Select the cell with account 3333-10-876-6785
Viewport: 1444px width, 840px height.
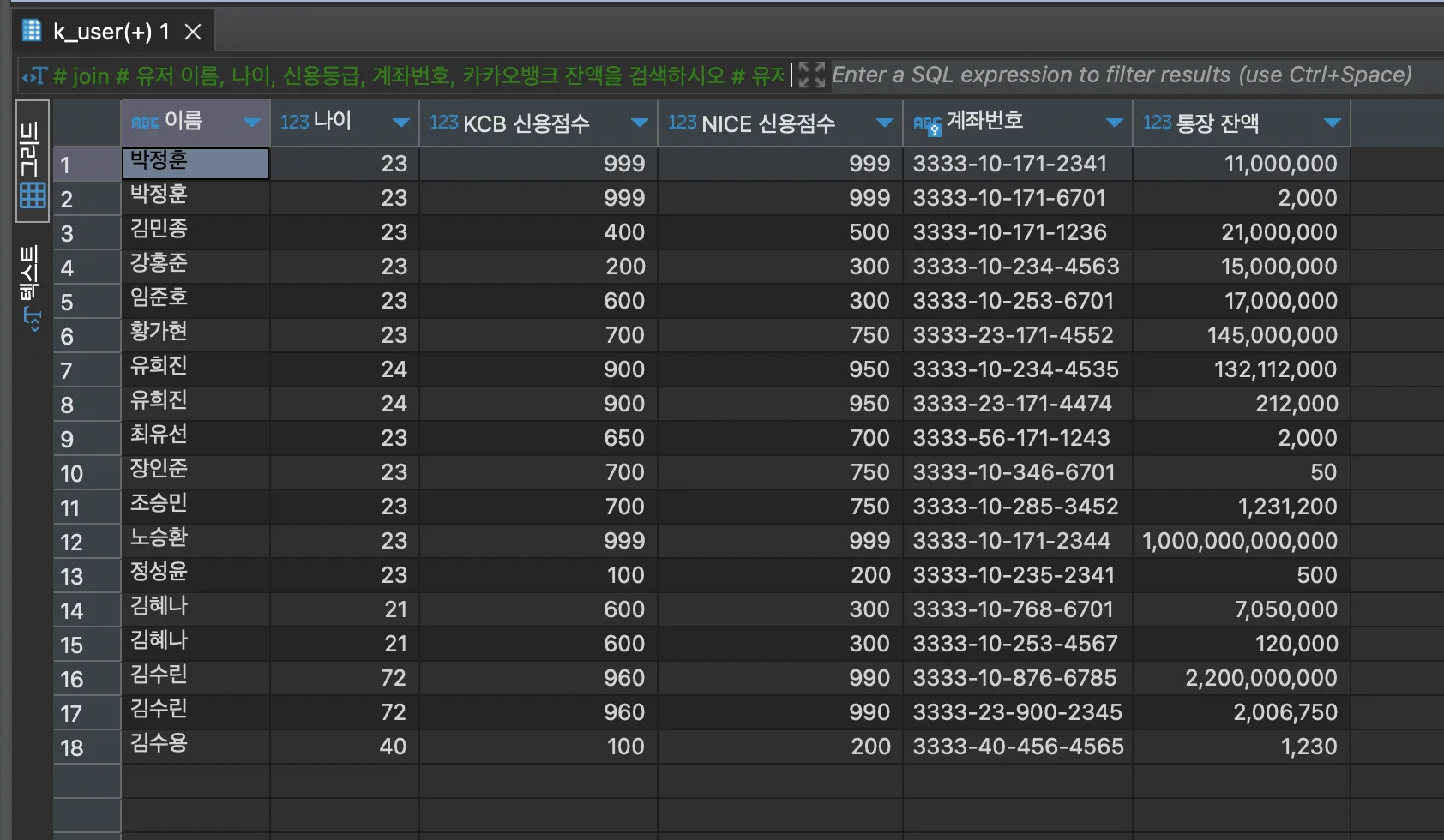pyautogui.click(x=1015, y=678)
